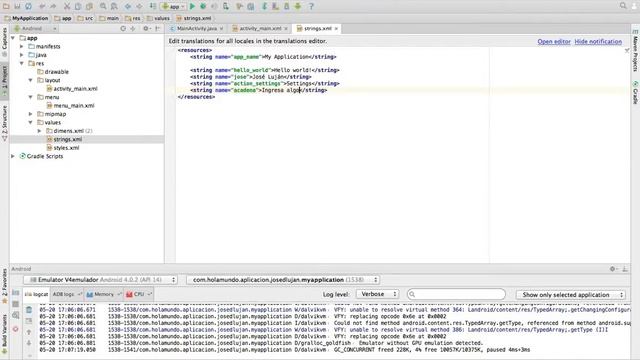Open the Android project view dropdown
Viewport: 640px width, 360px height.
pos(35,29)
